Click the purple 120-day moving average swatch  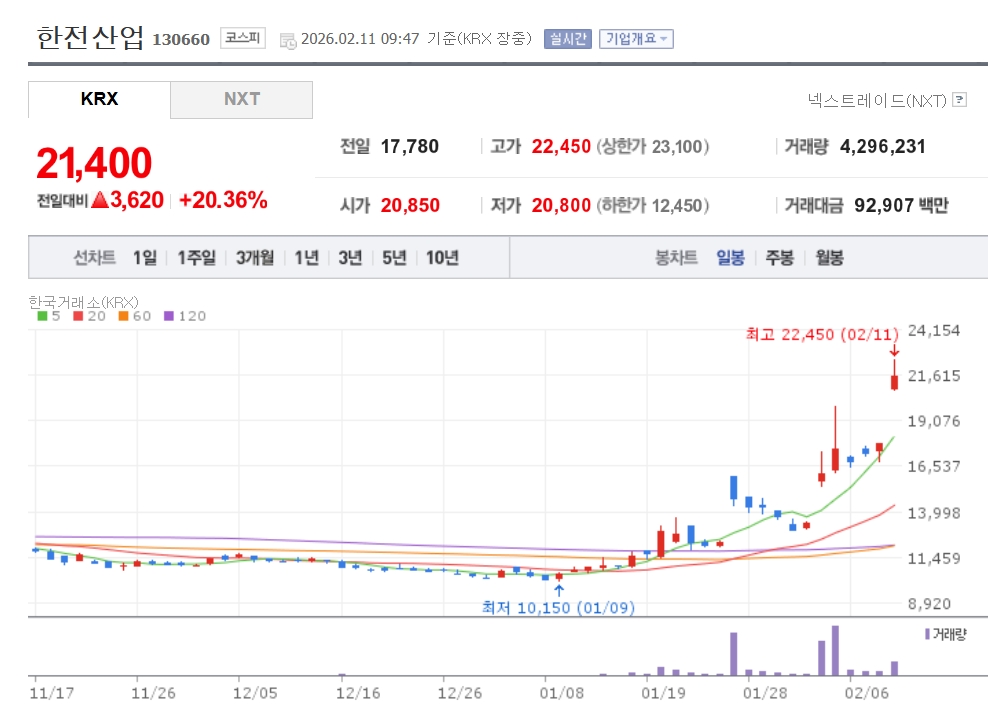170,316
